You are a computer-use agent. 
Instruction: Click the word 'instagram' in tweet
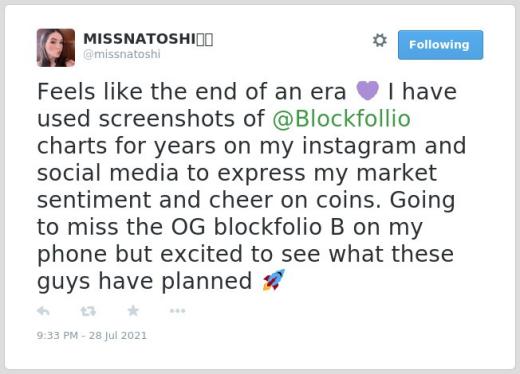coord(359,147)
